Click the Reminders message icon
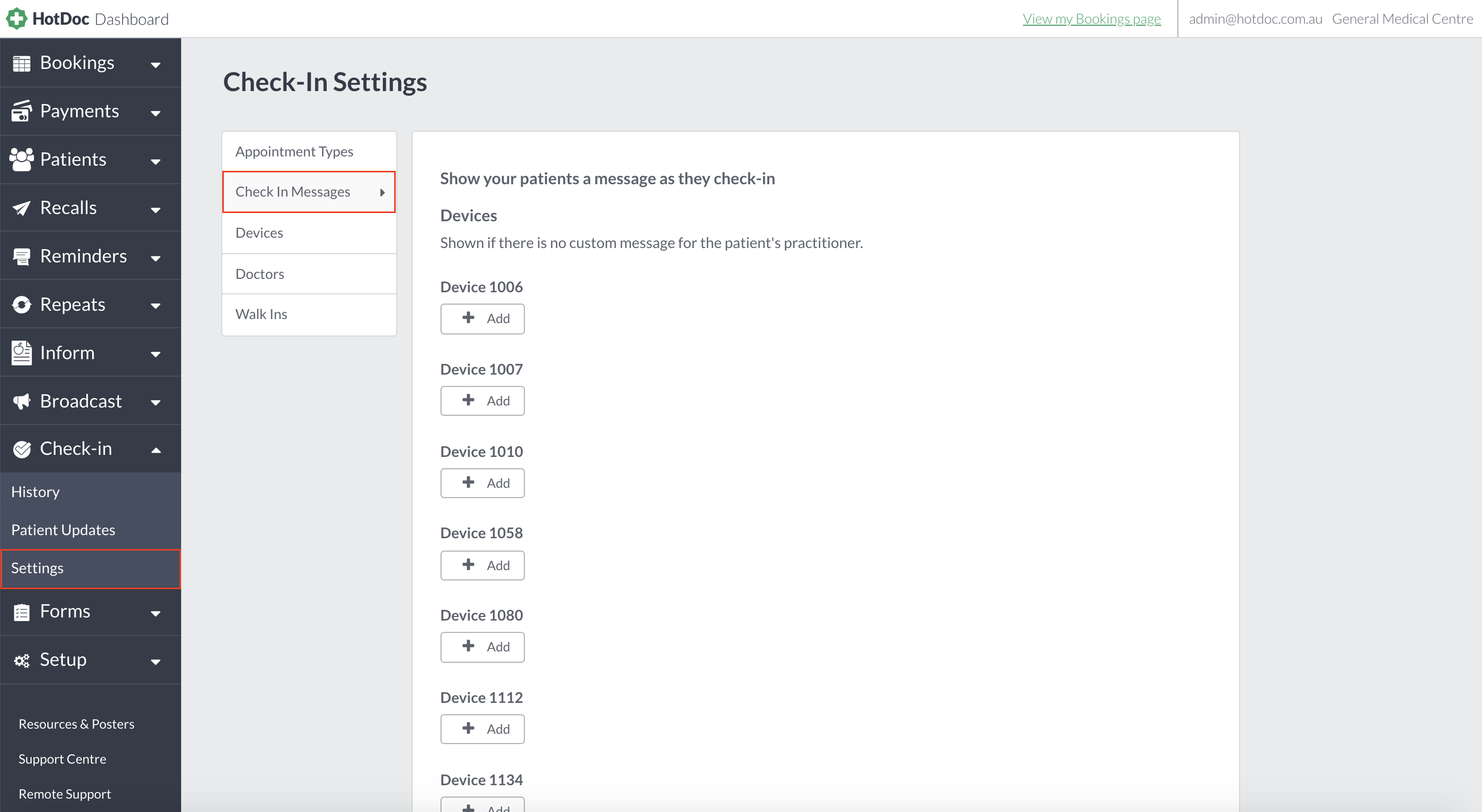This screenshot has height=812, width=1482. pyautogui.click(x=21, y=256)
